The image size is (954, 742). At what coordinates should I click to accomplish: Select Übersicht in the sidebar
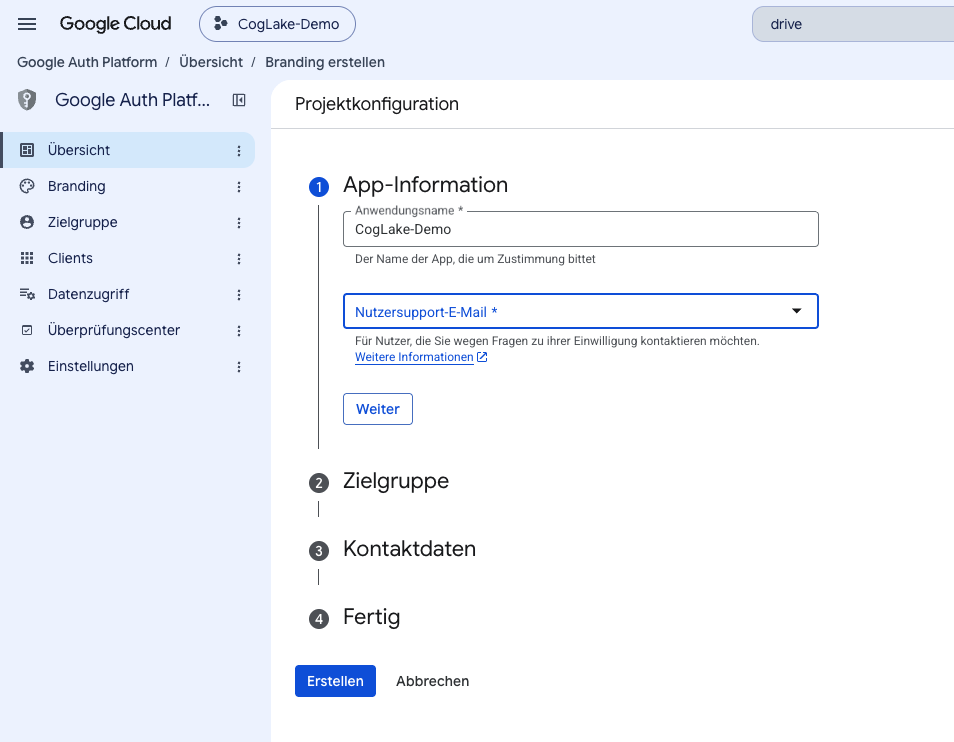pos(128,150)
